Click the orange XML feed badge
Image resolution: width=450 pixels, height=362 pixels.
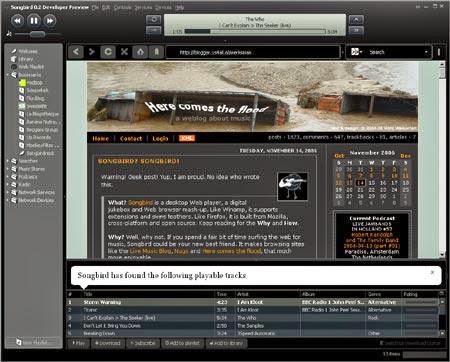point(187,138)
